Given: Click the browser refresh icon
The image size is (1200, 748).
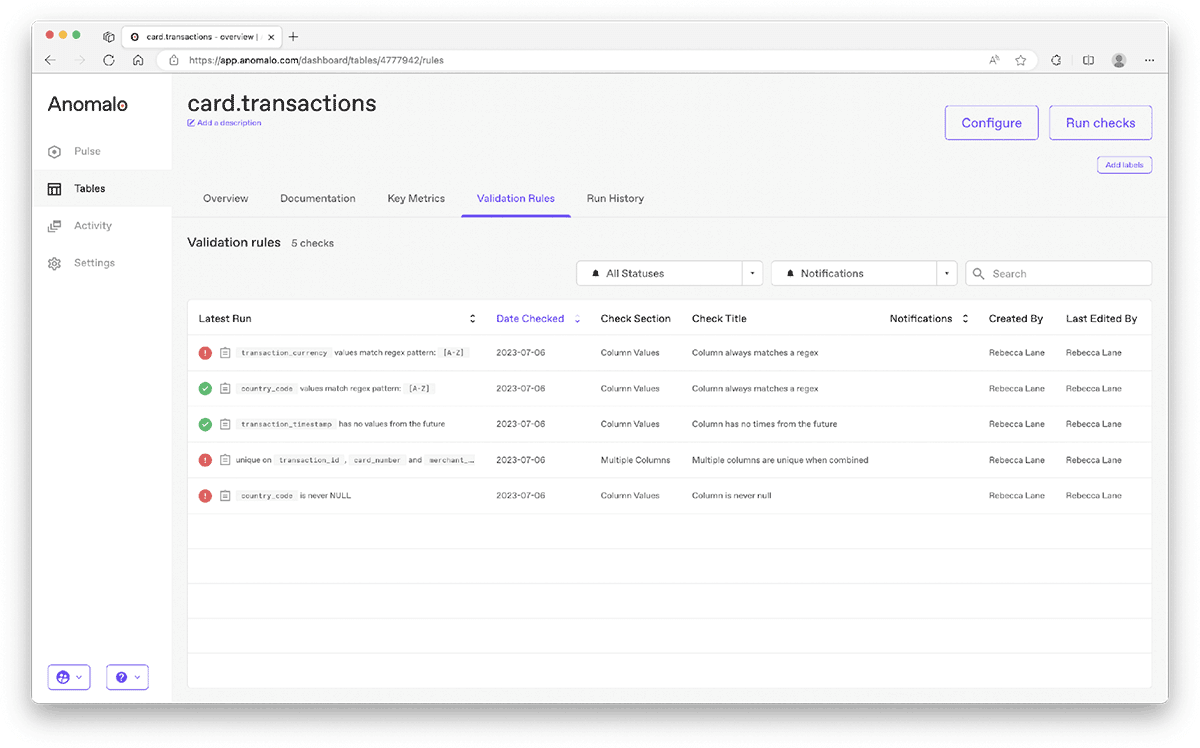Looking at the screenshot, I should [109, 60].
